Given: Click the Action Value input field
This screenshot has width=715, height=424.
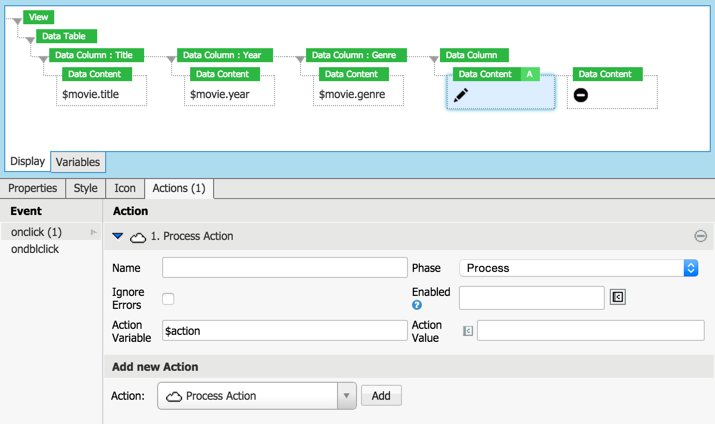Looking at the screenshot, I should [x=591, y=331].
